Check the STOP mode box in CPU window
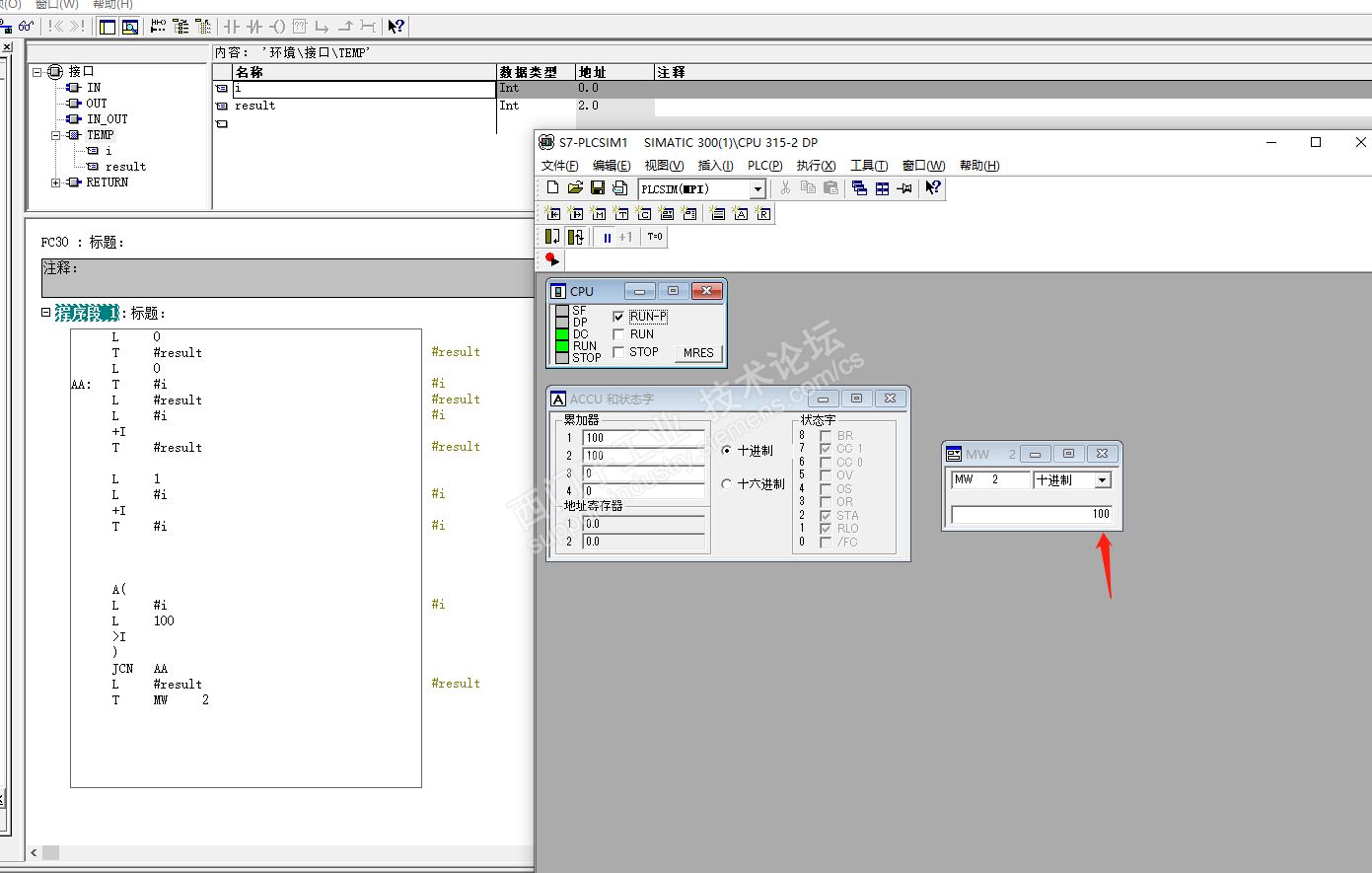The image size is (1372, 873). 618,352
